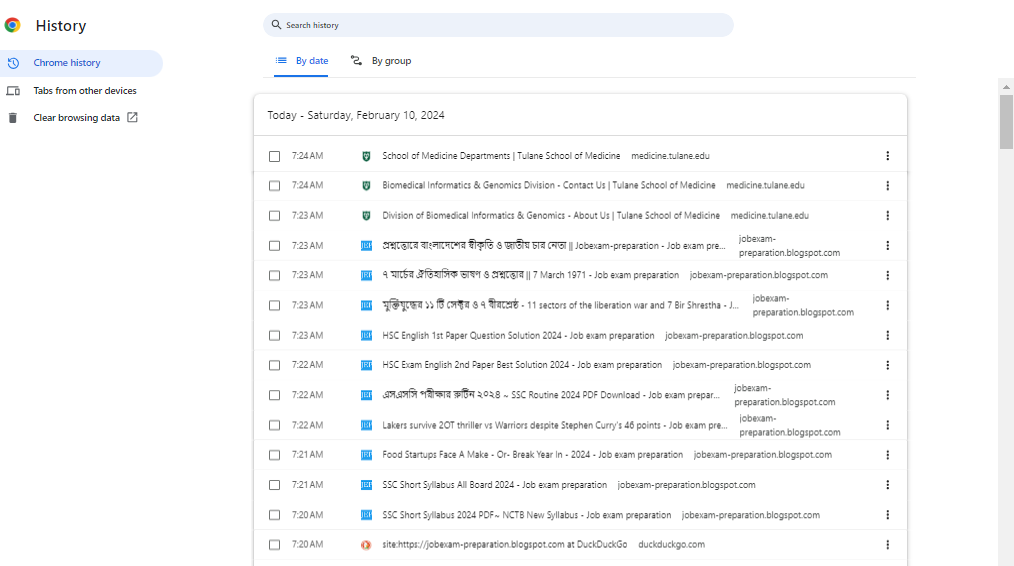Open Division of Biomedical Informatics About Us link

pos(551,215)
